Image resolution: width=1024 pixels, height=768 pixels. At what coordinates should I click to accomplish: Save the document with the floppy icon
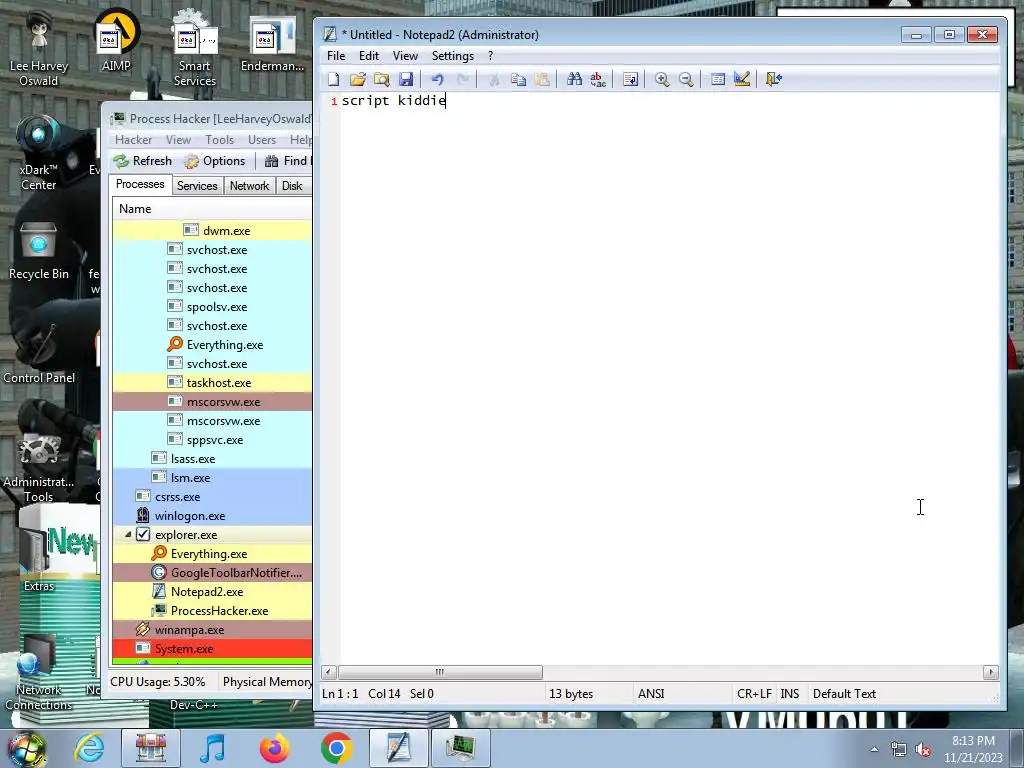pyautogui.click(x=406, y=80)
